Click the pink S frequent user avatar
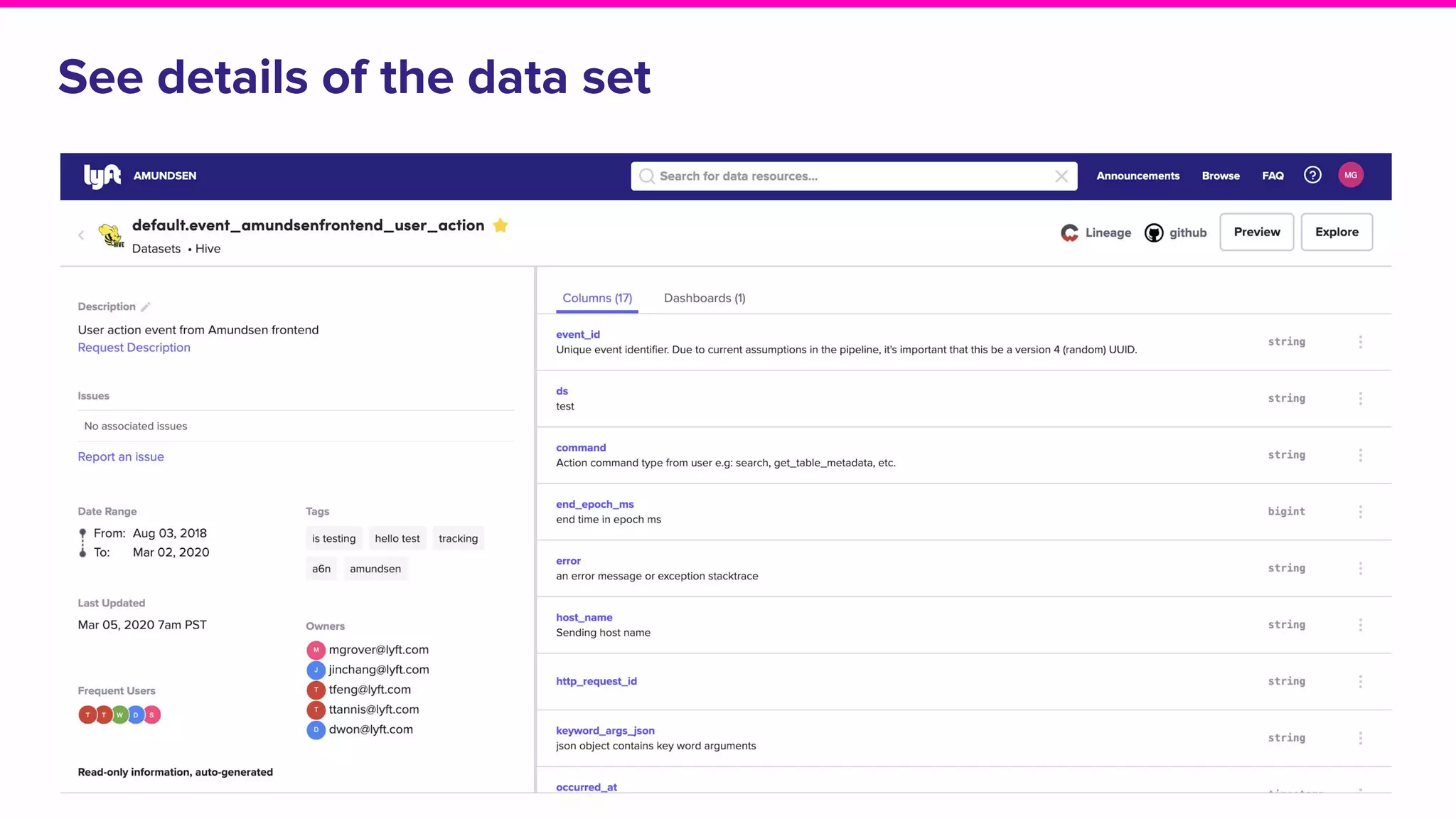The image size is (1456, 819). 152,714
